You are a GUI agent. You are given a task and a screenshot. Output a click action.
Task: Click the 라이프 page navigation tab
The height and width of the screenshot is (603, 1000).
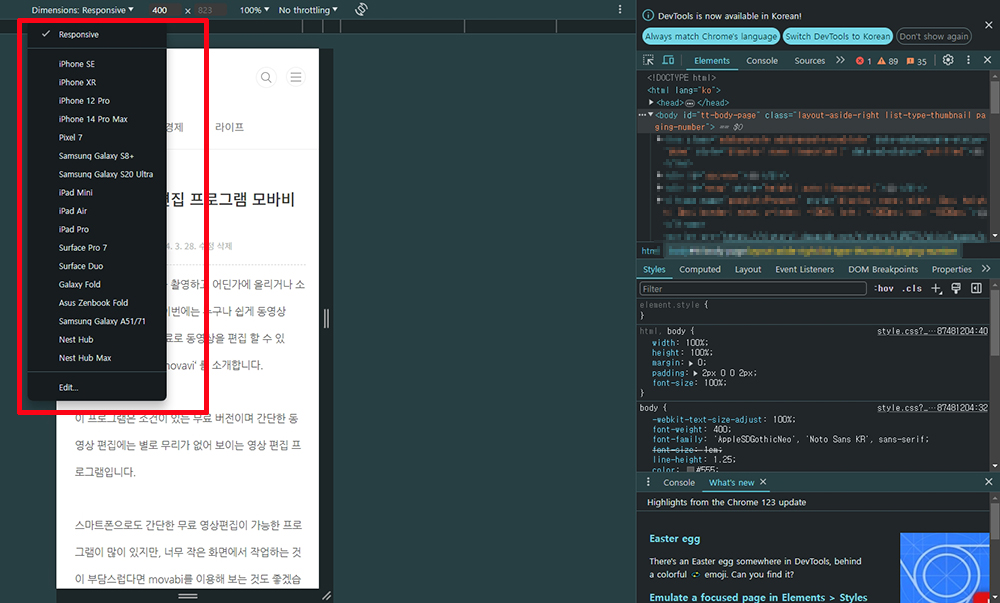click(x=230, y=127)
